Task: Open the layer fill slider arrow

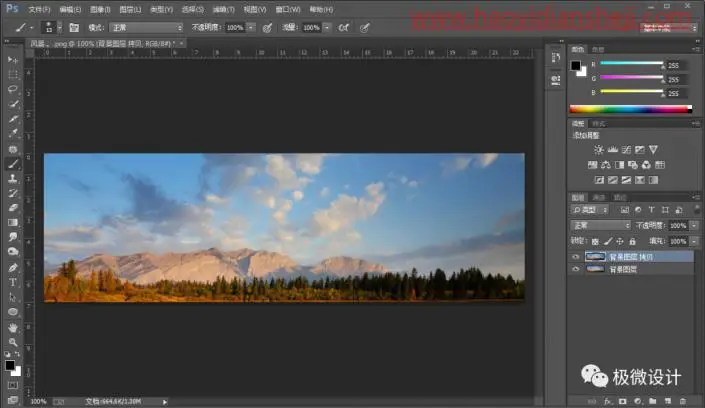Action: 695,242
